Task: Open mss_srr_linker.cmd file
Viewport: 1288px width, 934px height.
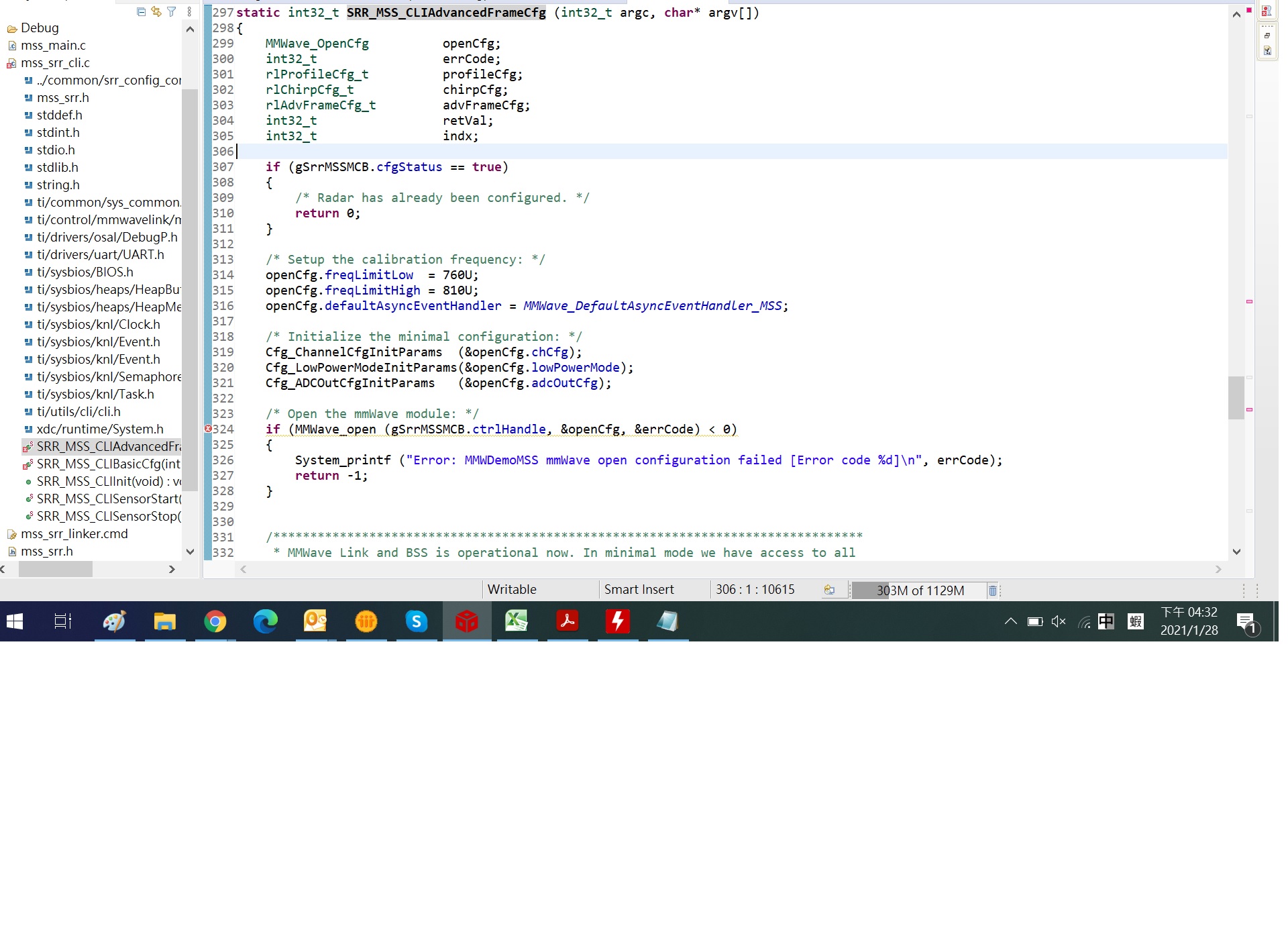Action: point(67,534)
